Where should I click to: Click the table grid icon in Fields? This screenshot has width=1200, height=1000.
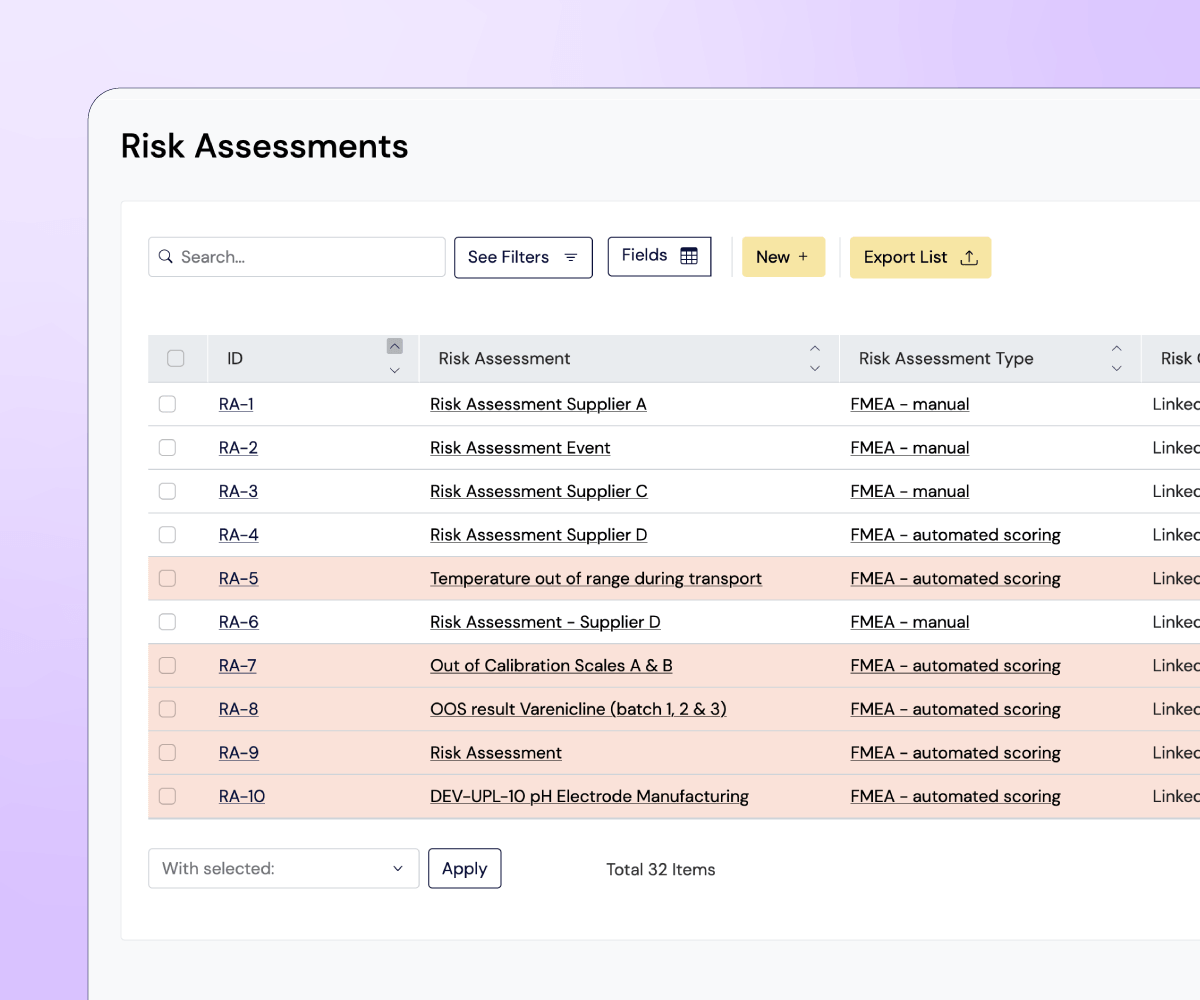coord(689,256)
